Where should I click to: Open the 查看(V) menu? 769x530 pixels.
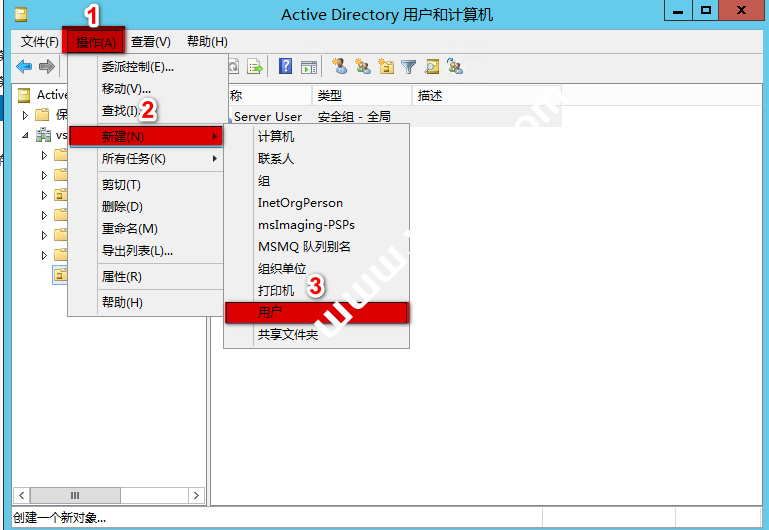pyautogui.click(x=151, y=42)
